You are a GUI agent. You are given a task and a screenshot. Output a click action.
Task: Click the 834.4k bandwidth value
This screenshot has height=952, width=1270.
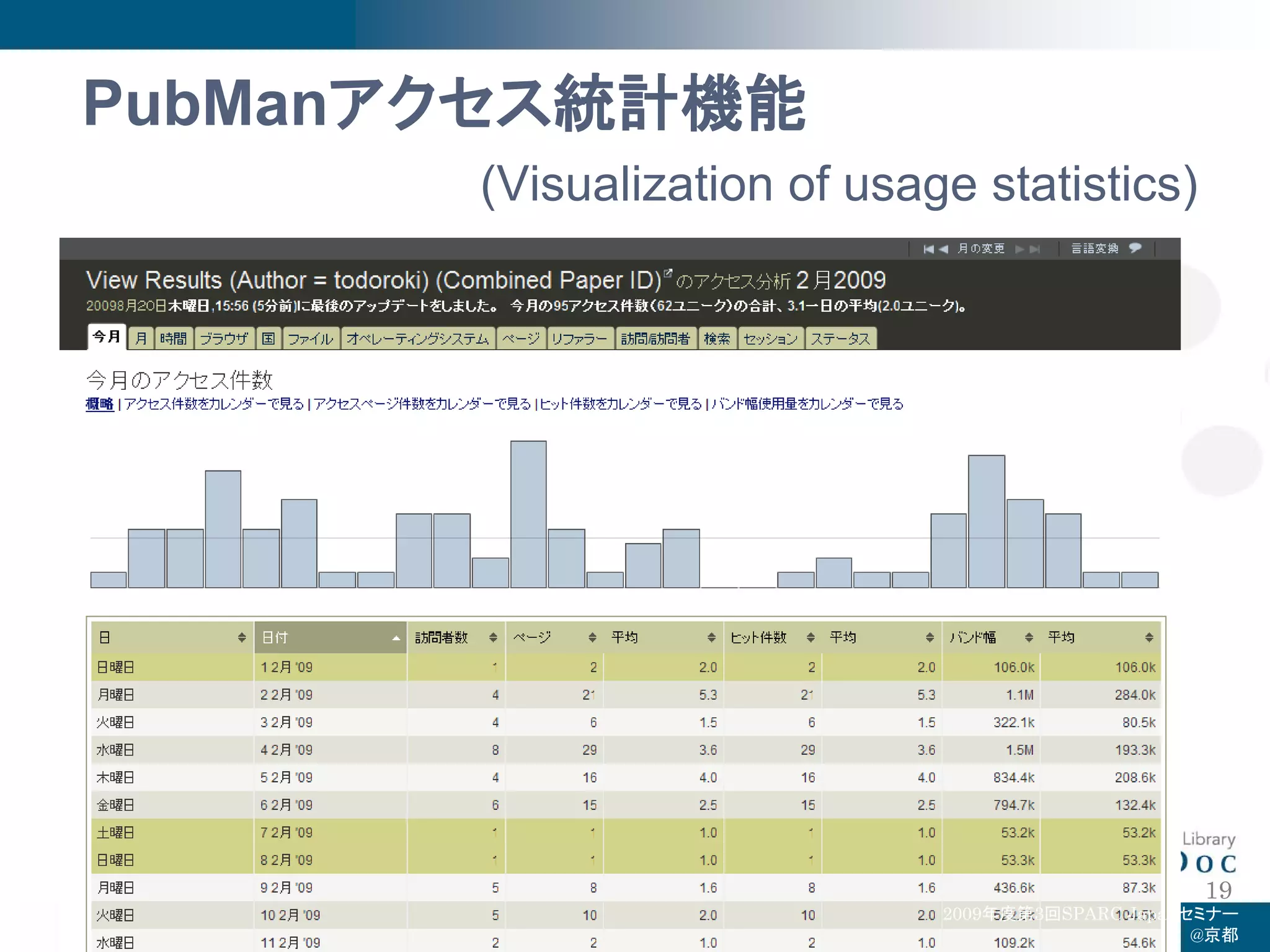(1014, 778)
